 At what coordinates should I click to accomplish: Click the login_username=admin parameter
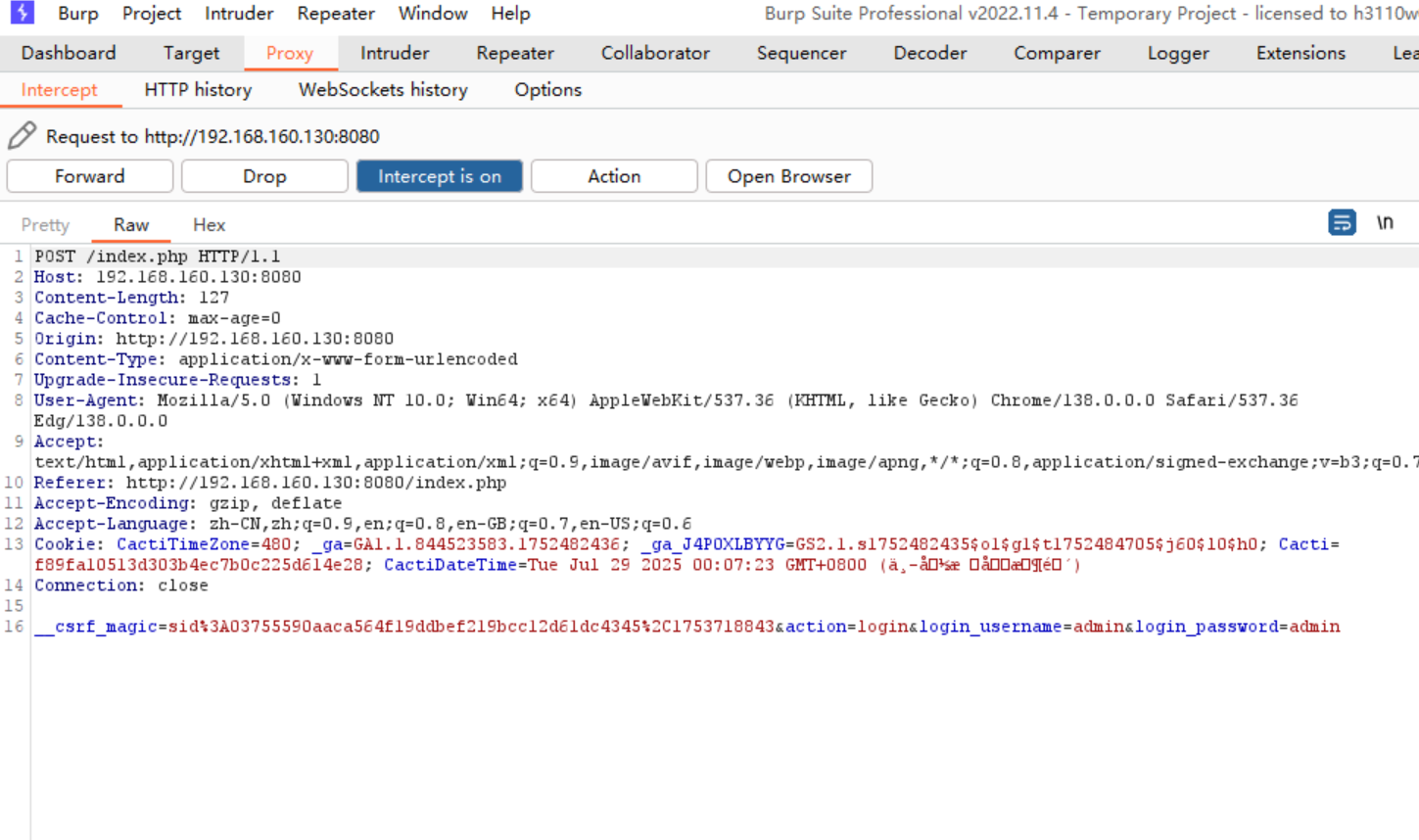click(1021, 627)
